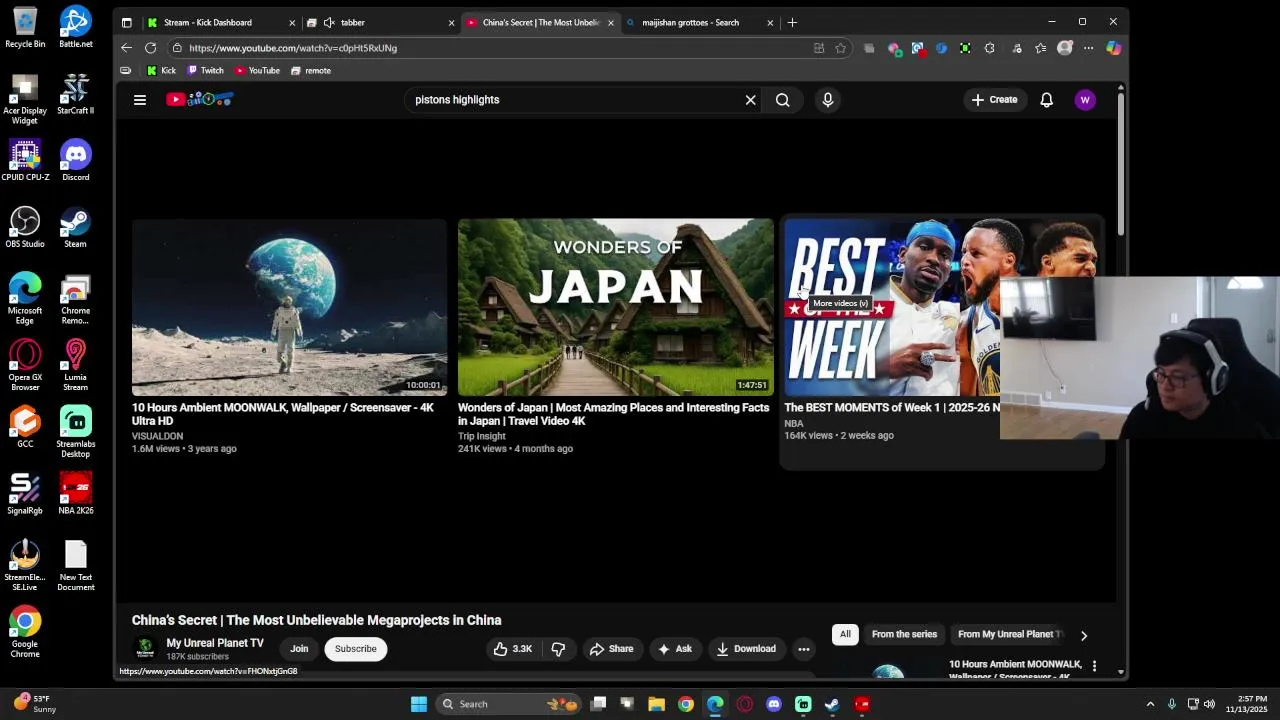Open Edge browser profile avatar
The height and width of the screenshot is (720, 1280).
(1065, 48)
